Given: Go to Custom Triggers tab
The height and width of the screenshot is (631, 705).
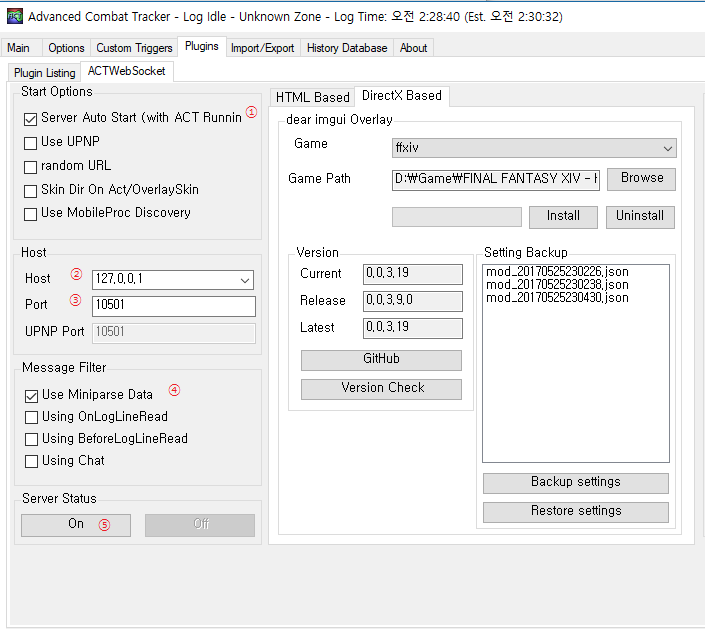Looking at the screenshot, I should click(x=134, y=48).
